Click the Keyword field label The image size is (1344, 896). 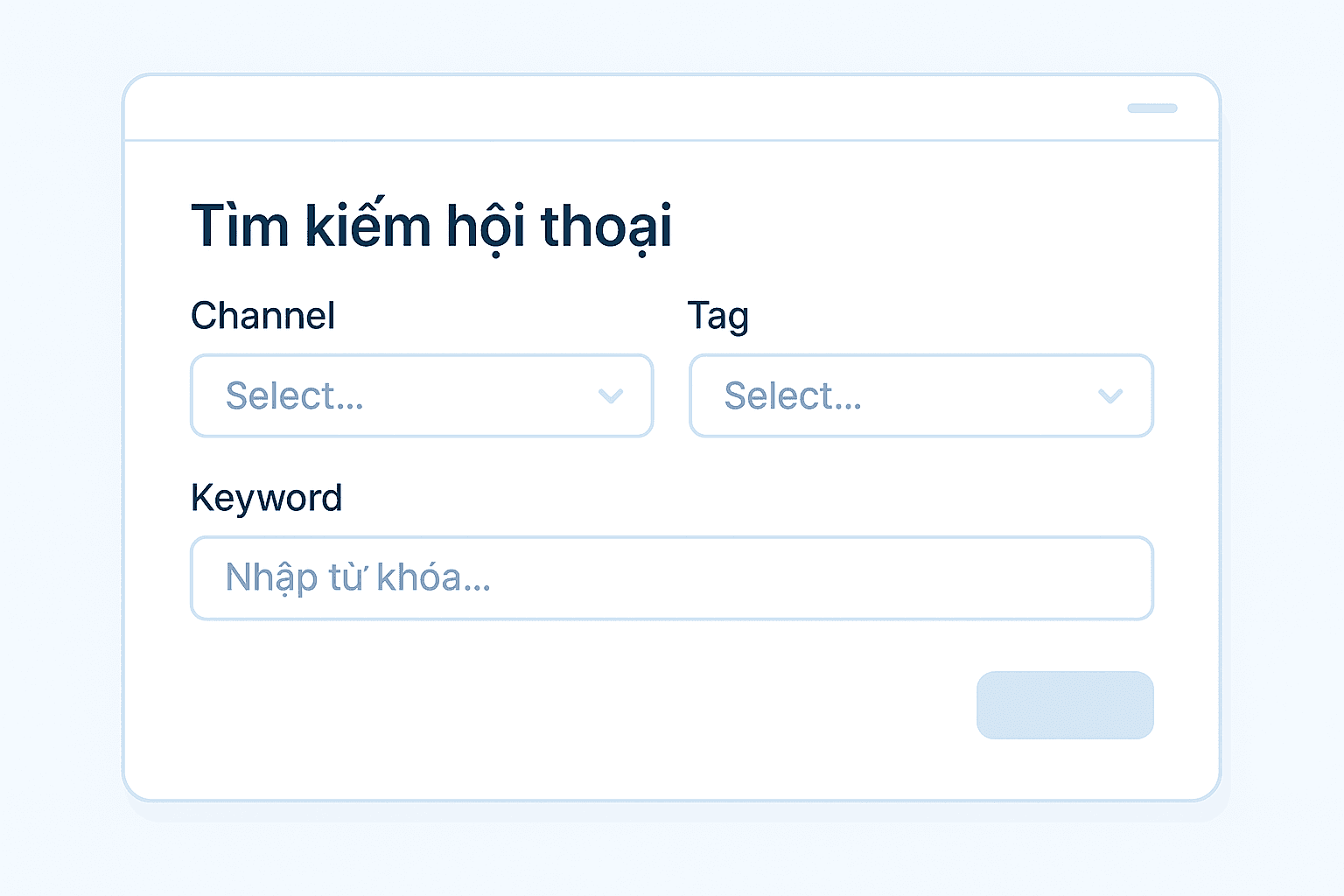(x=266, y=498)
